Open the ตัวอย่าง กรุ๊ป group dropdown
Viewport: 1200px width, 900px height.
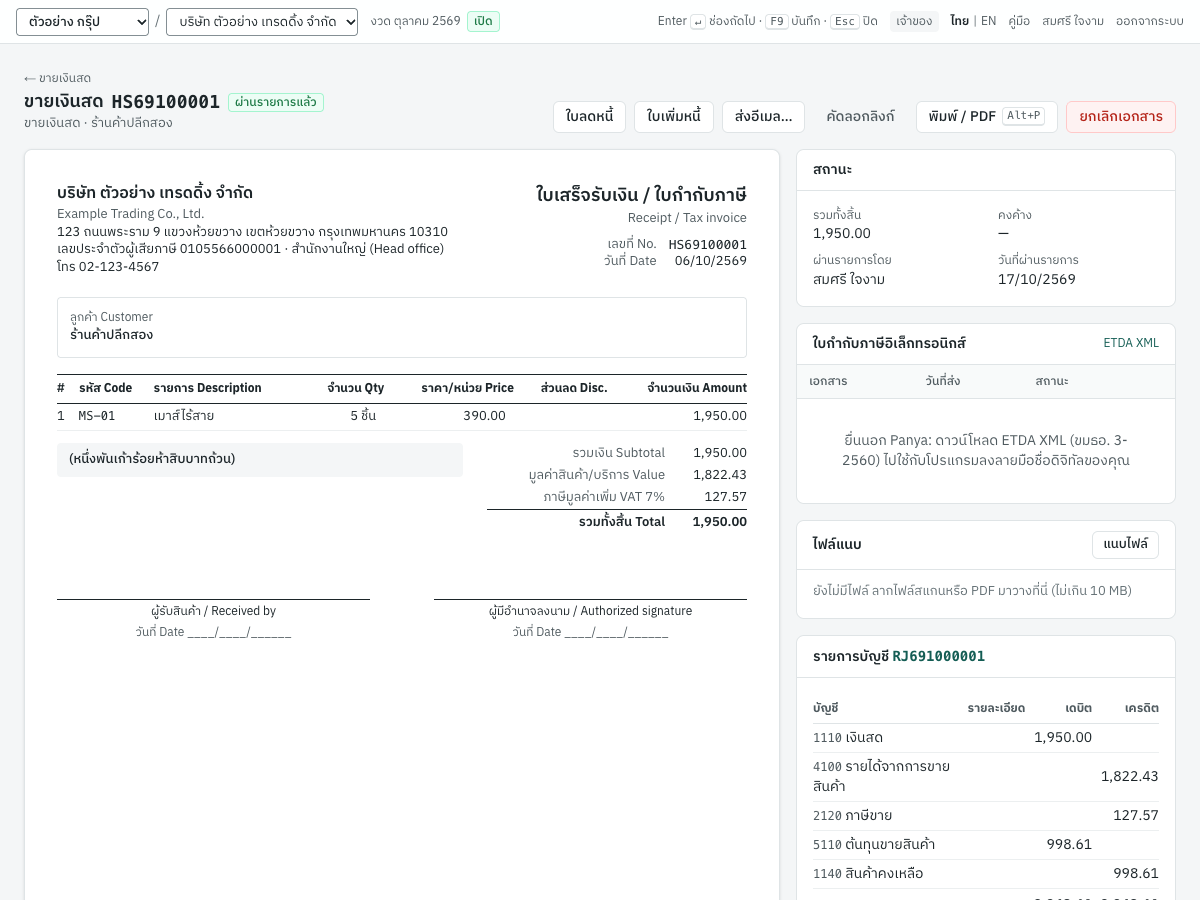82,22
